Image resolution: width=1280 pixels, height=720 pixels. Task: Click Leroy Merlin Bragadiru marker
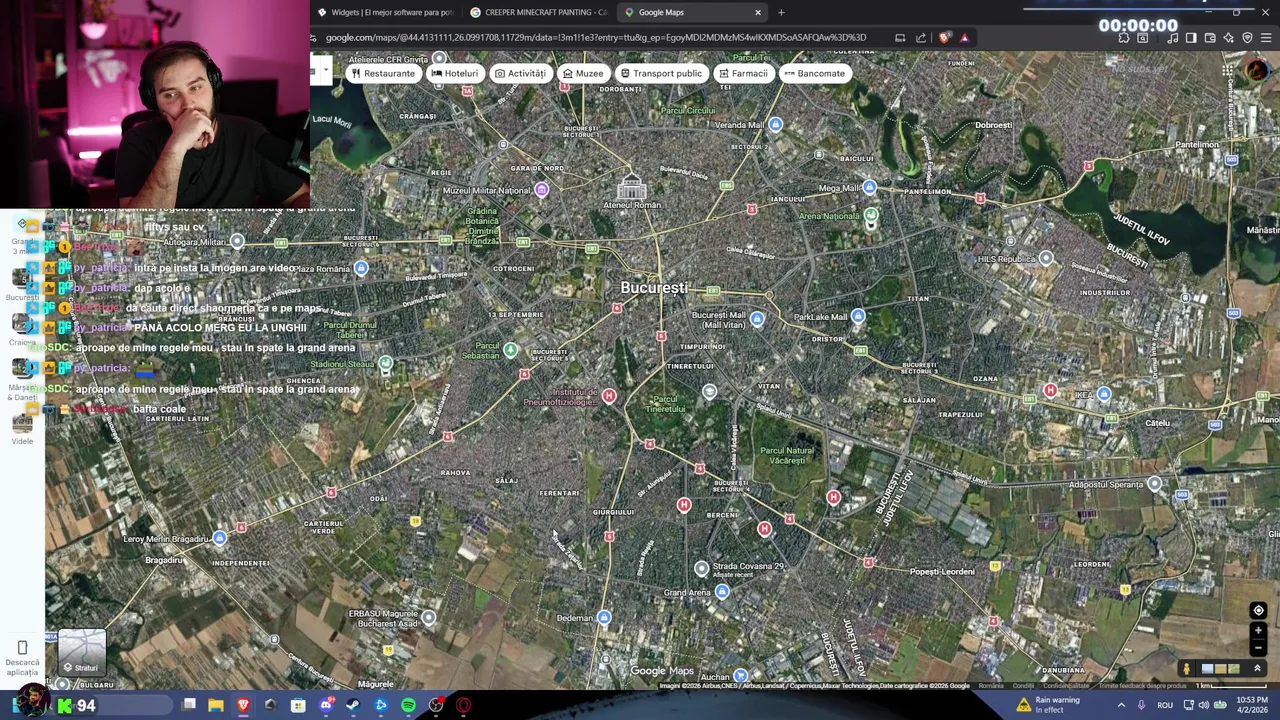tap(219, 539)
